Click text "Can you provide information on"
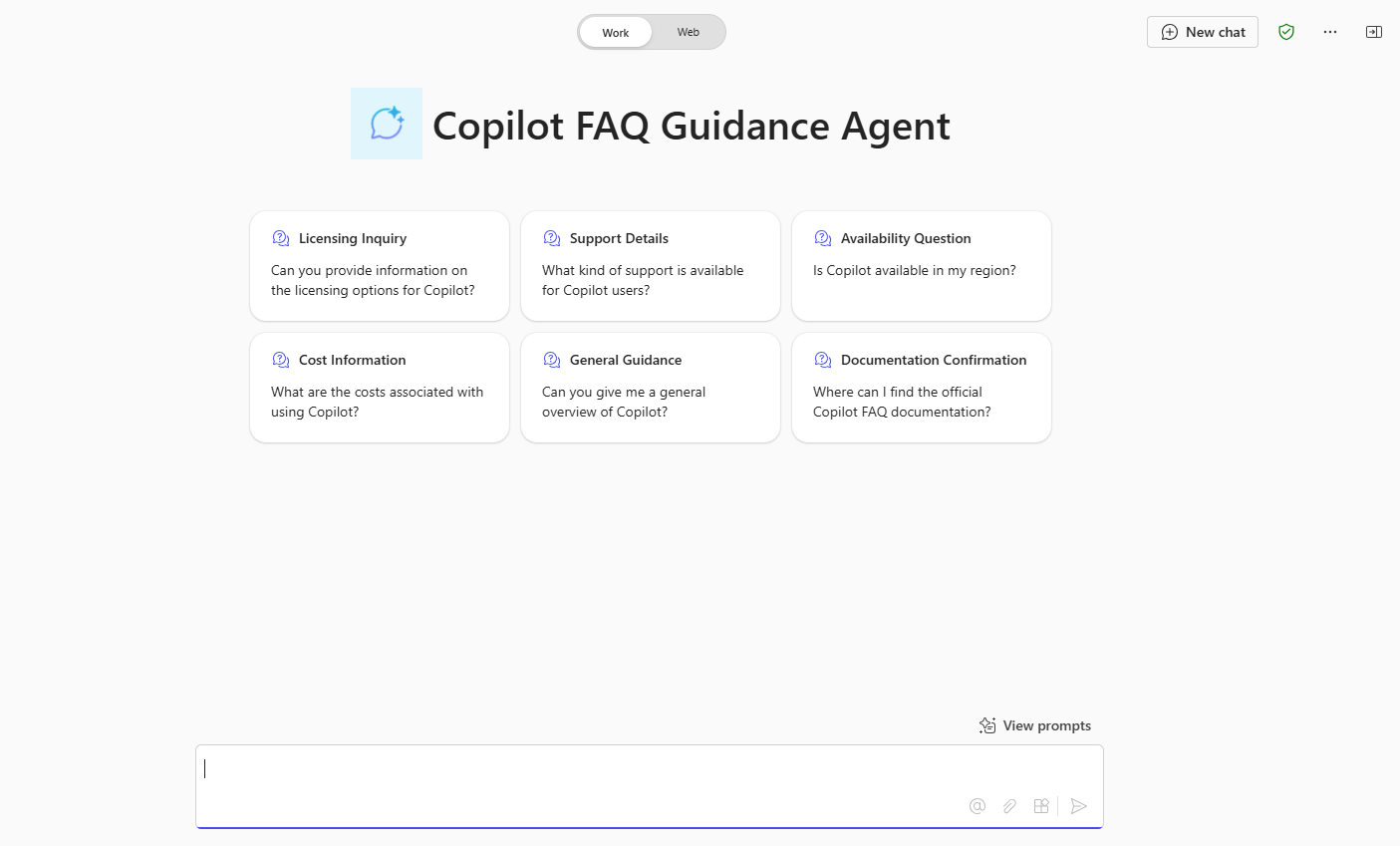Viewport: 1400px width, 846px height. (369, 270)
